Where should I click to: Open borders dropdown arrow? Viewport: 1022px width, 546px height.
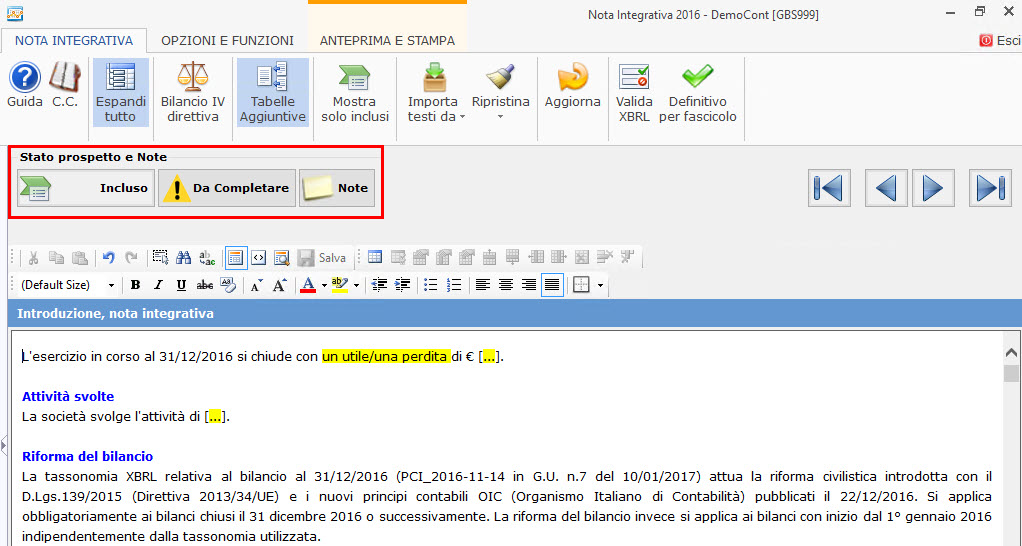pos(600,285)
